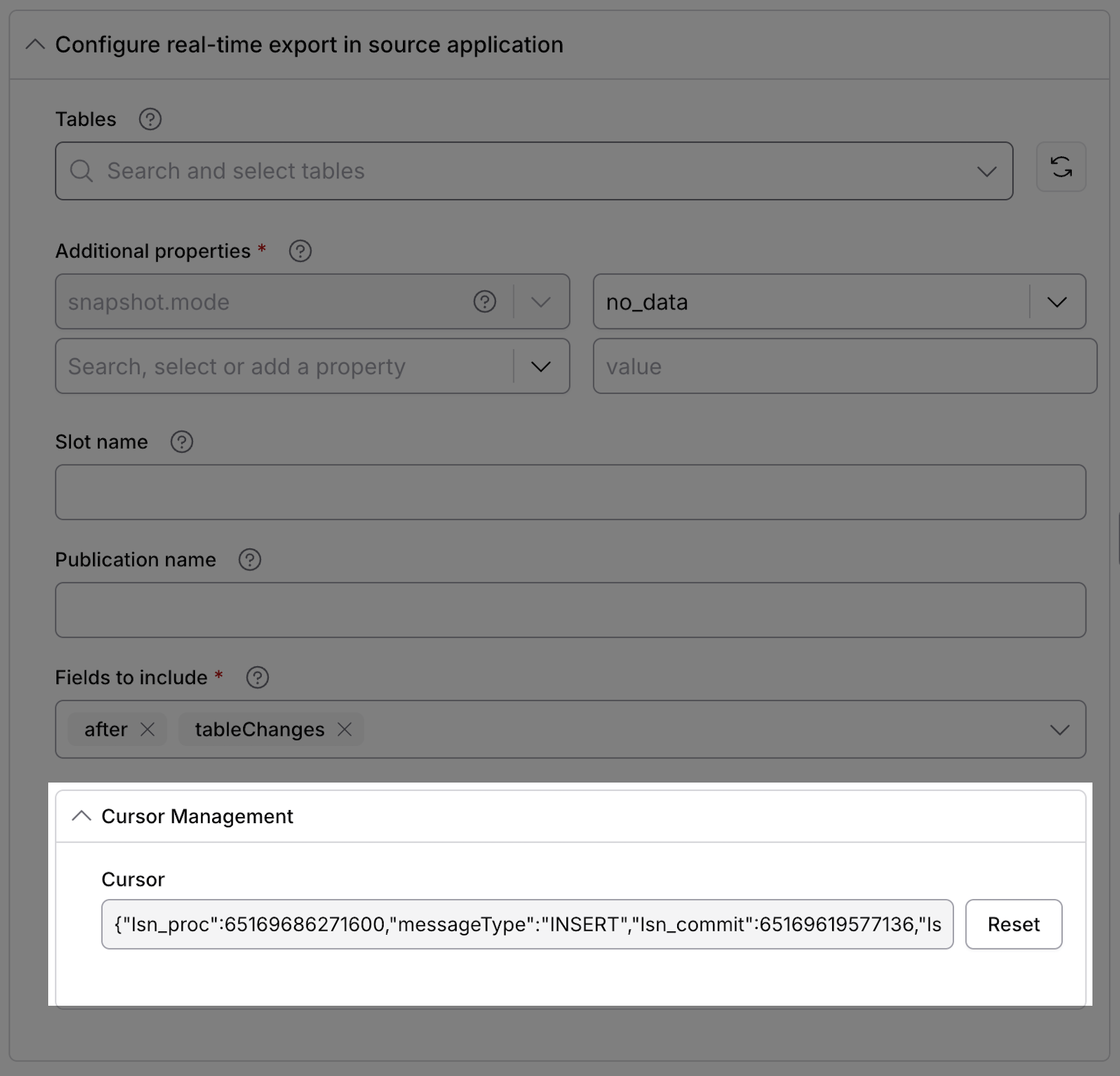The image size is (1120, 1076).
Task: Click the refresh tables icon button
Action: point(1061,167)
